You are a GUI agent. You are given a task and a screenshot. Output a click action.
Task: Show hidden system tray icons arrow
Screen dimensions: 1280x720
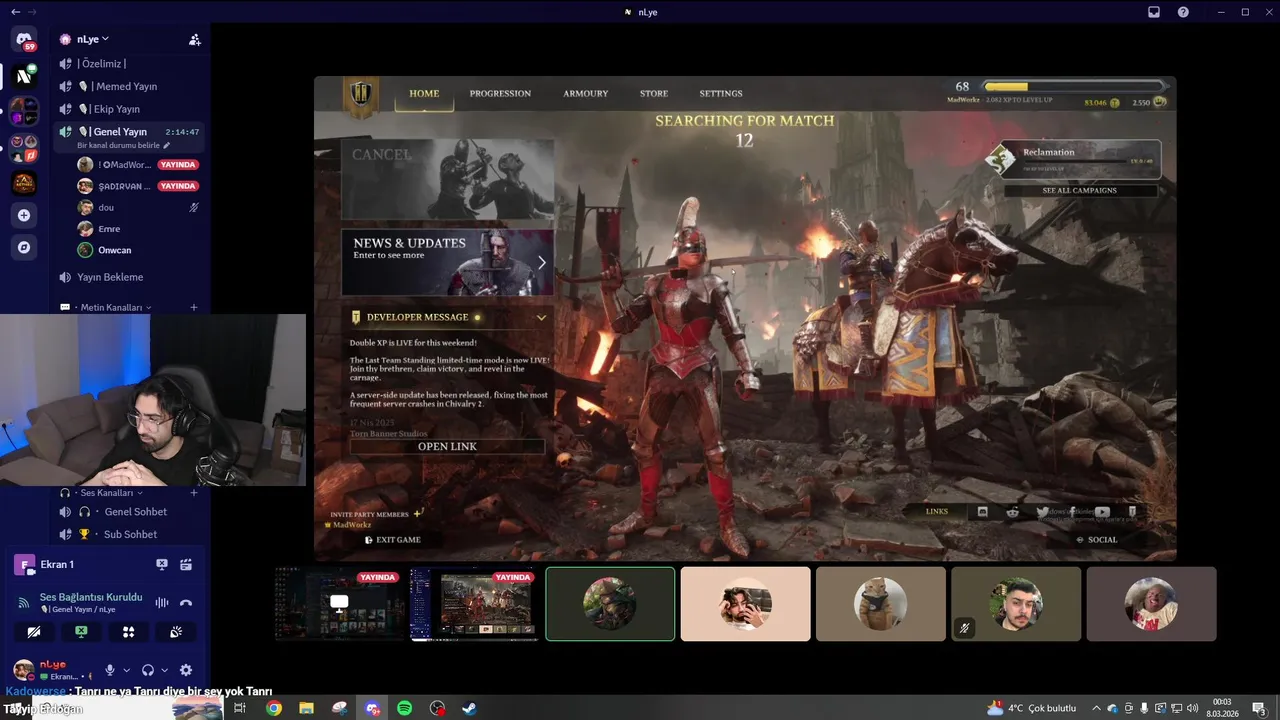coord(1096,708)
